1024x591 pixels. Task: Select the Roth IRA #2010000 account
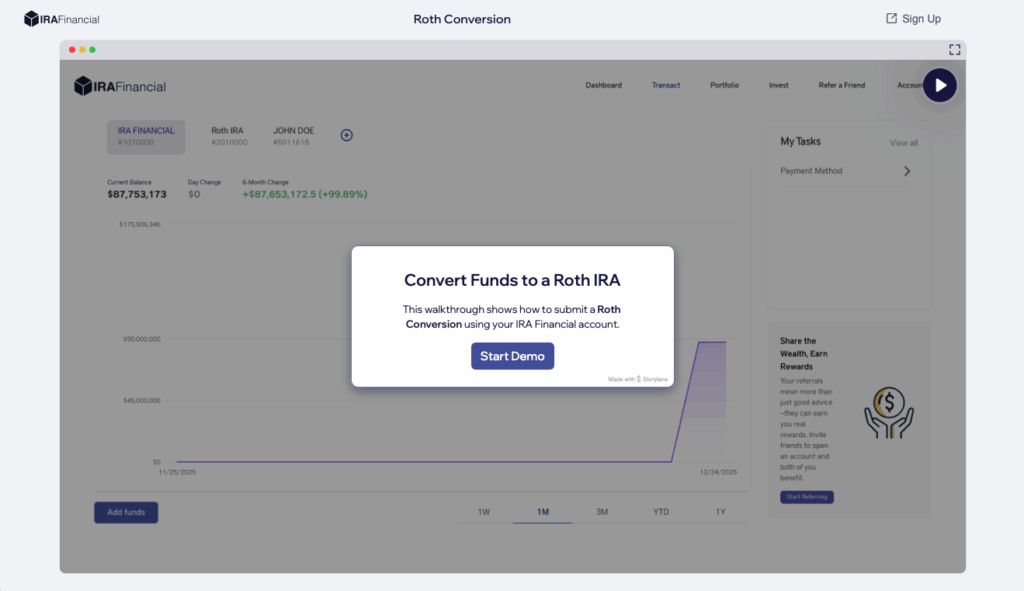(228, 136)
